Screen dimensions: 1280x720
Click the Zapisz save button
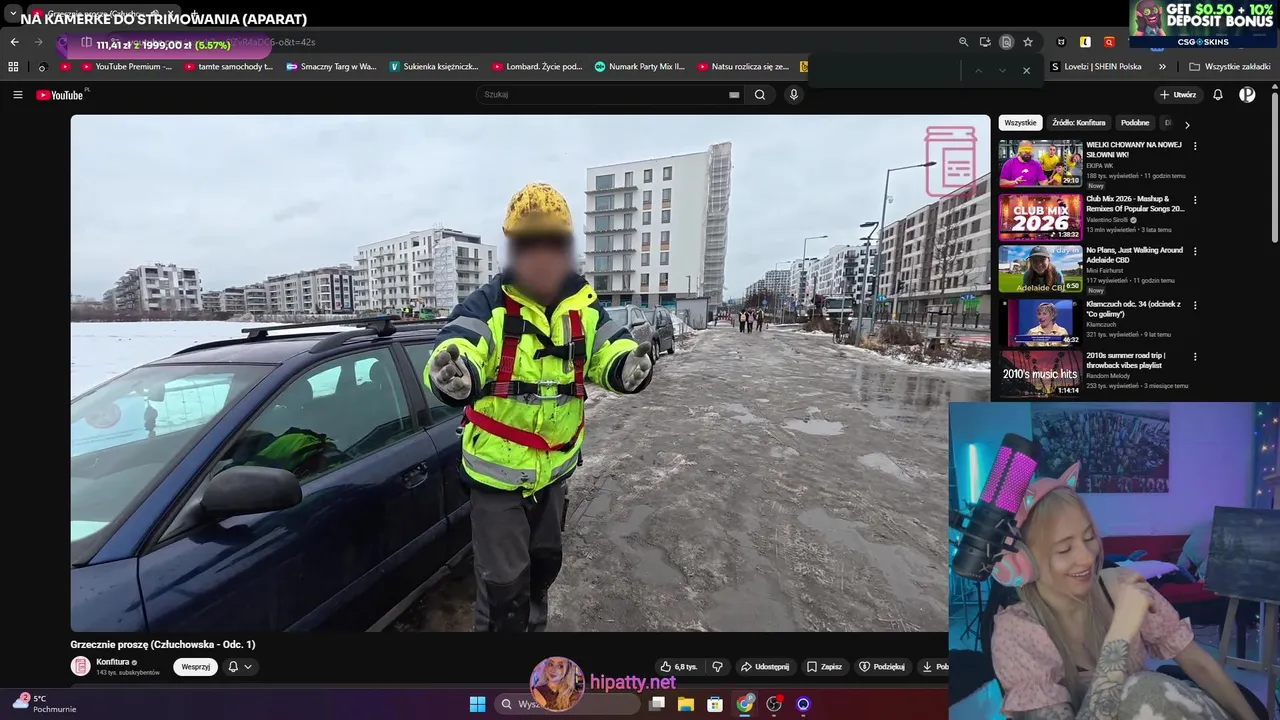coord(824,667)
